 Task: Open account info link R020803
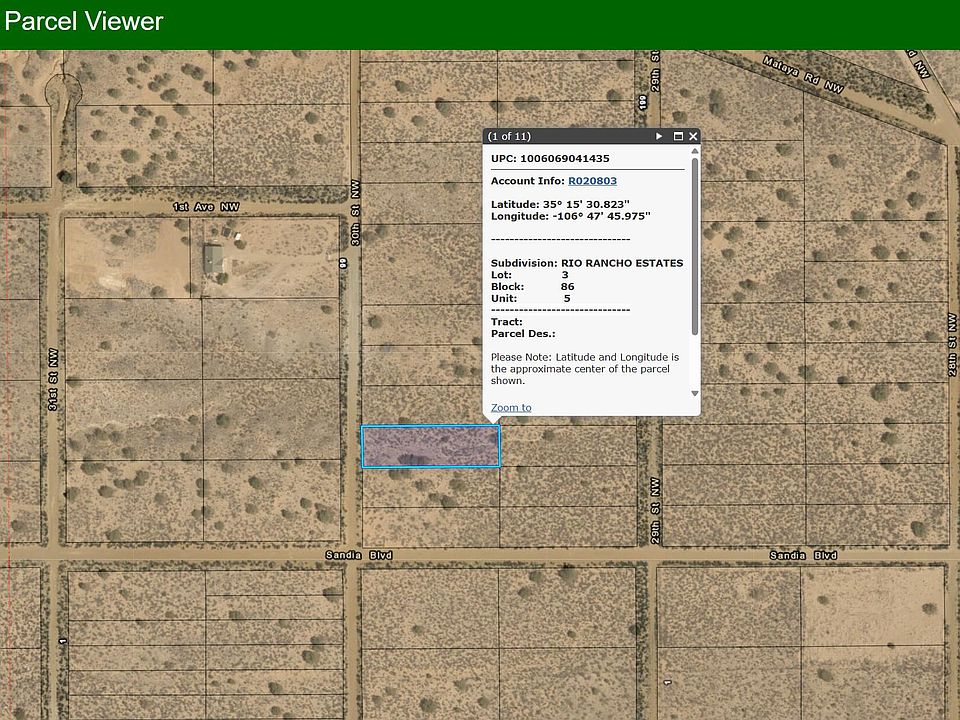click(x=592, y=181)
